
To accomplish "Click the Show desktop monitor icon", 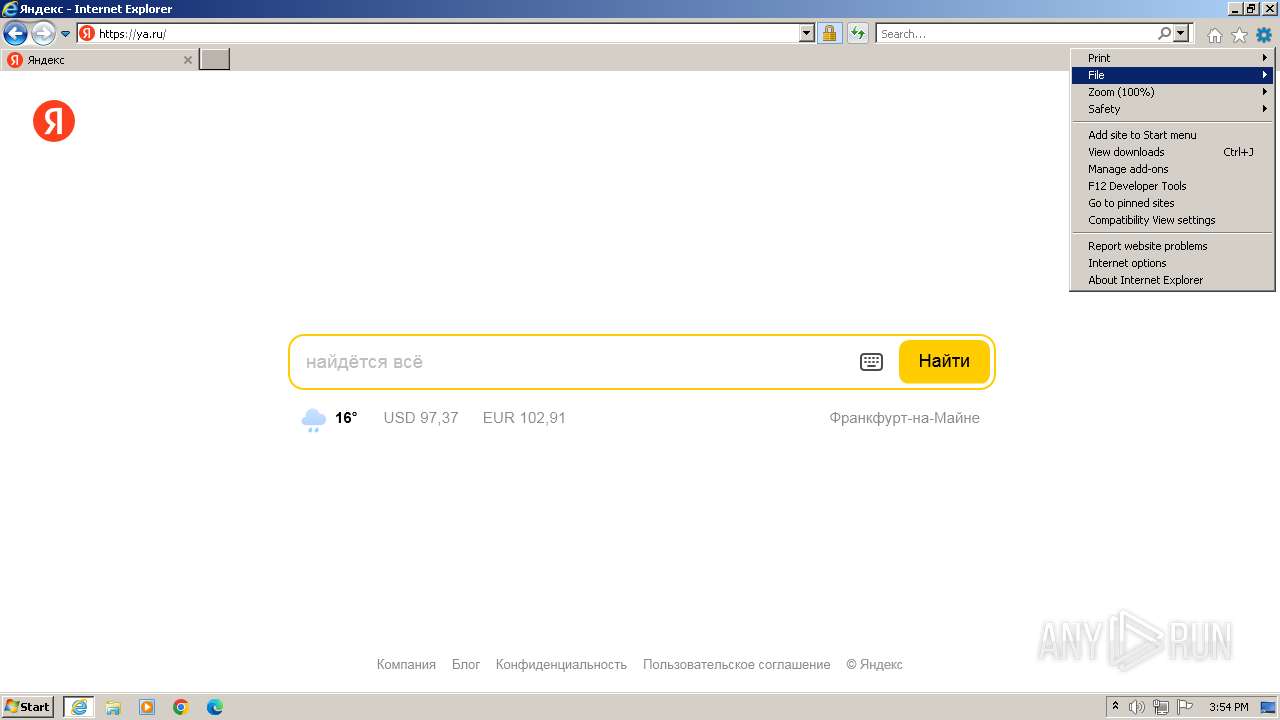I will pos(1268,707).
